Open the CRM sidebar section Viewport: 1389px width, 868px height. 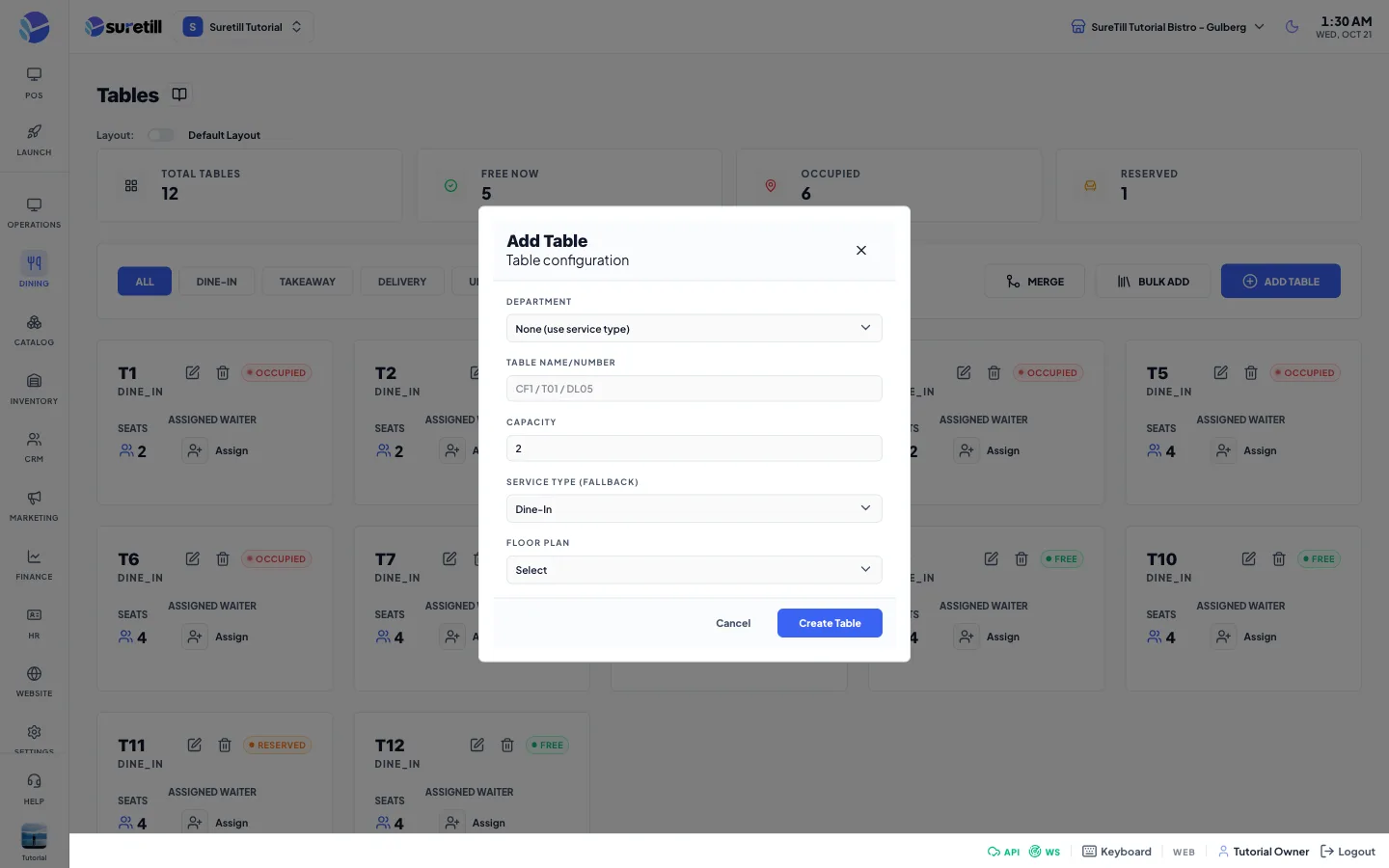34,448
